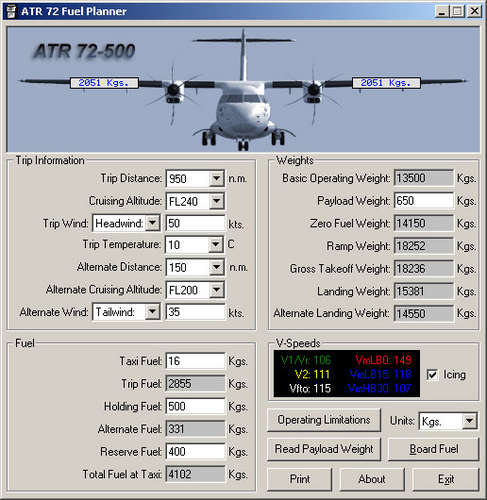Open the Alternate Distance dropdown
The width and height of the screenshot is (487, 500).
(x=216, y=267)
